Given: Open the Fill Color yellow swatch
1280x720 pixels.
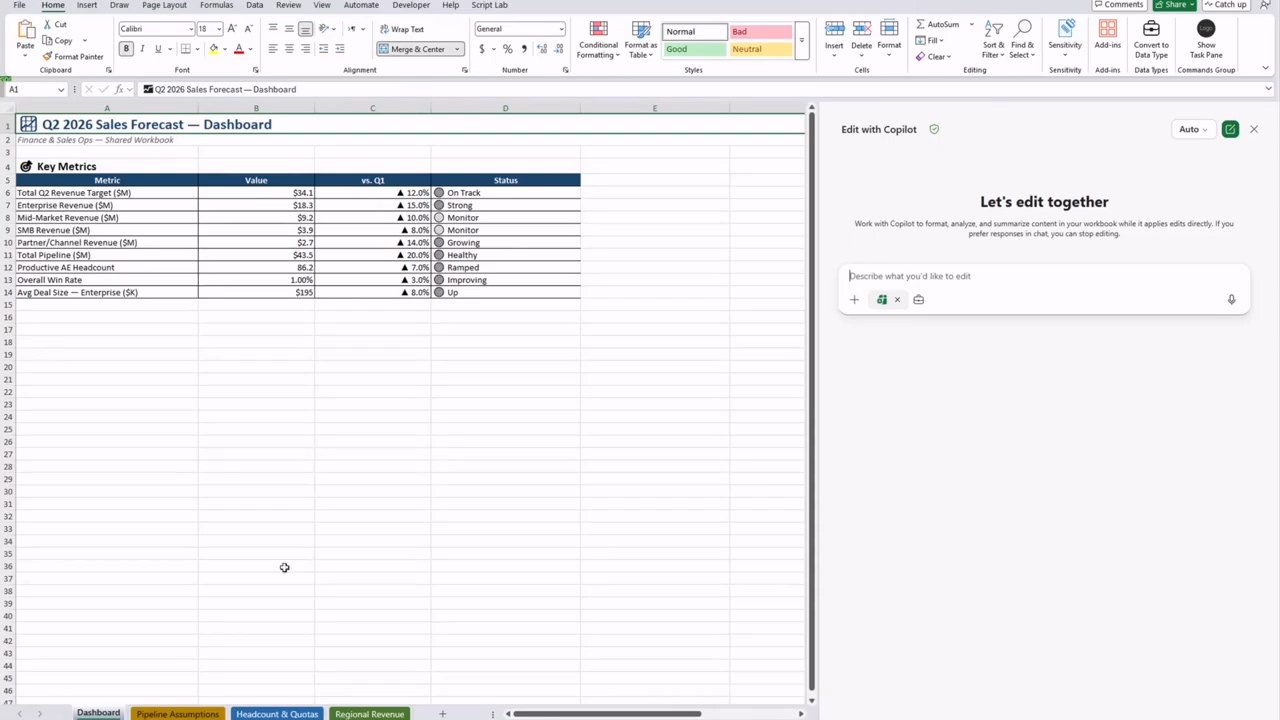Looking at the screenshot, I should point(213,48).
